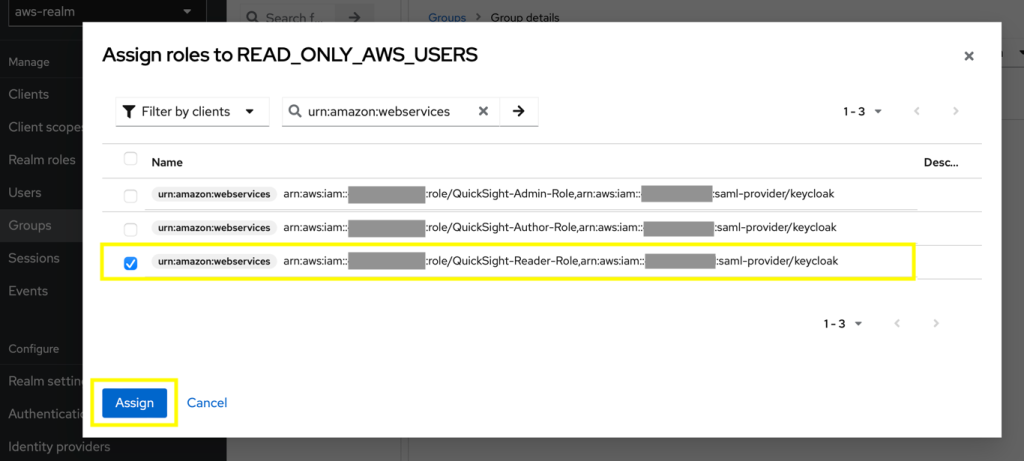Uncheck the QuickSight-Reader-Role checkbox
This screenshot has height=461, width=1024.
tap(131, 263)
